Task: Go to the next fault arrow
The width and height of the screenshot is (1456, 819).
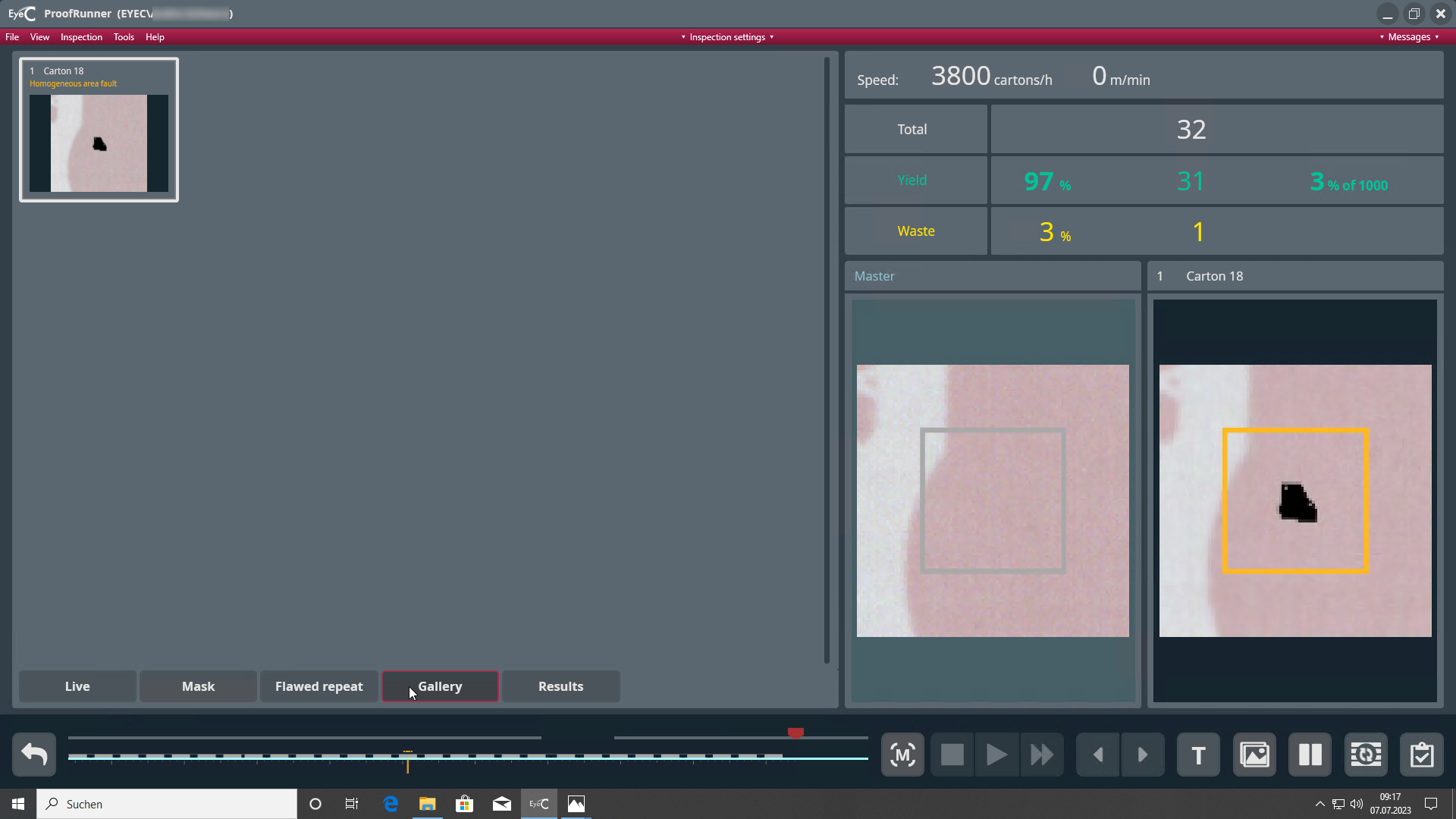Action: click(1143, 755)
